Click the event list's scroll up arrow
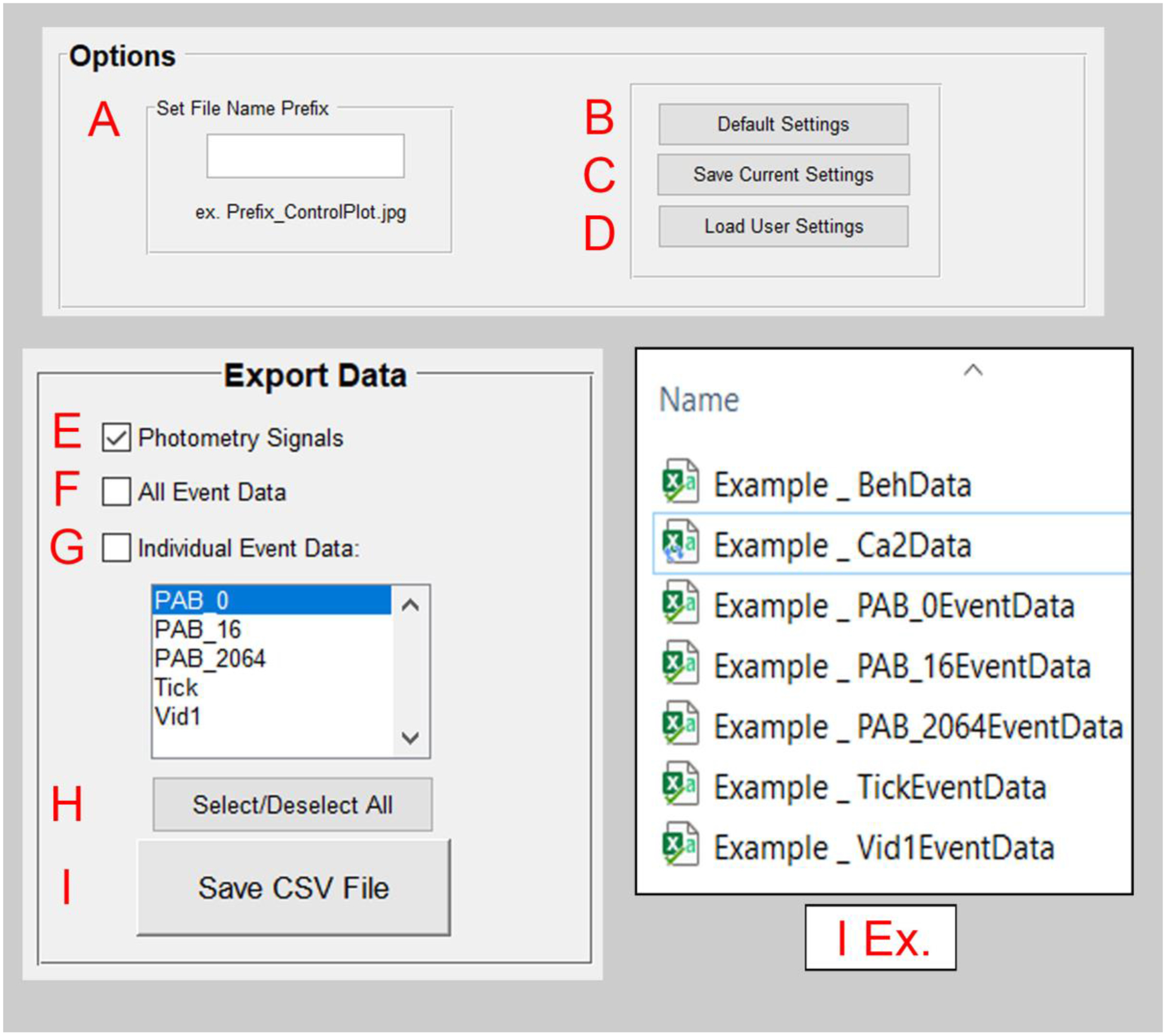Image resolution: width=1166 pixels, height=1036 pixels. pyautogui.click(x=410, y=605)
